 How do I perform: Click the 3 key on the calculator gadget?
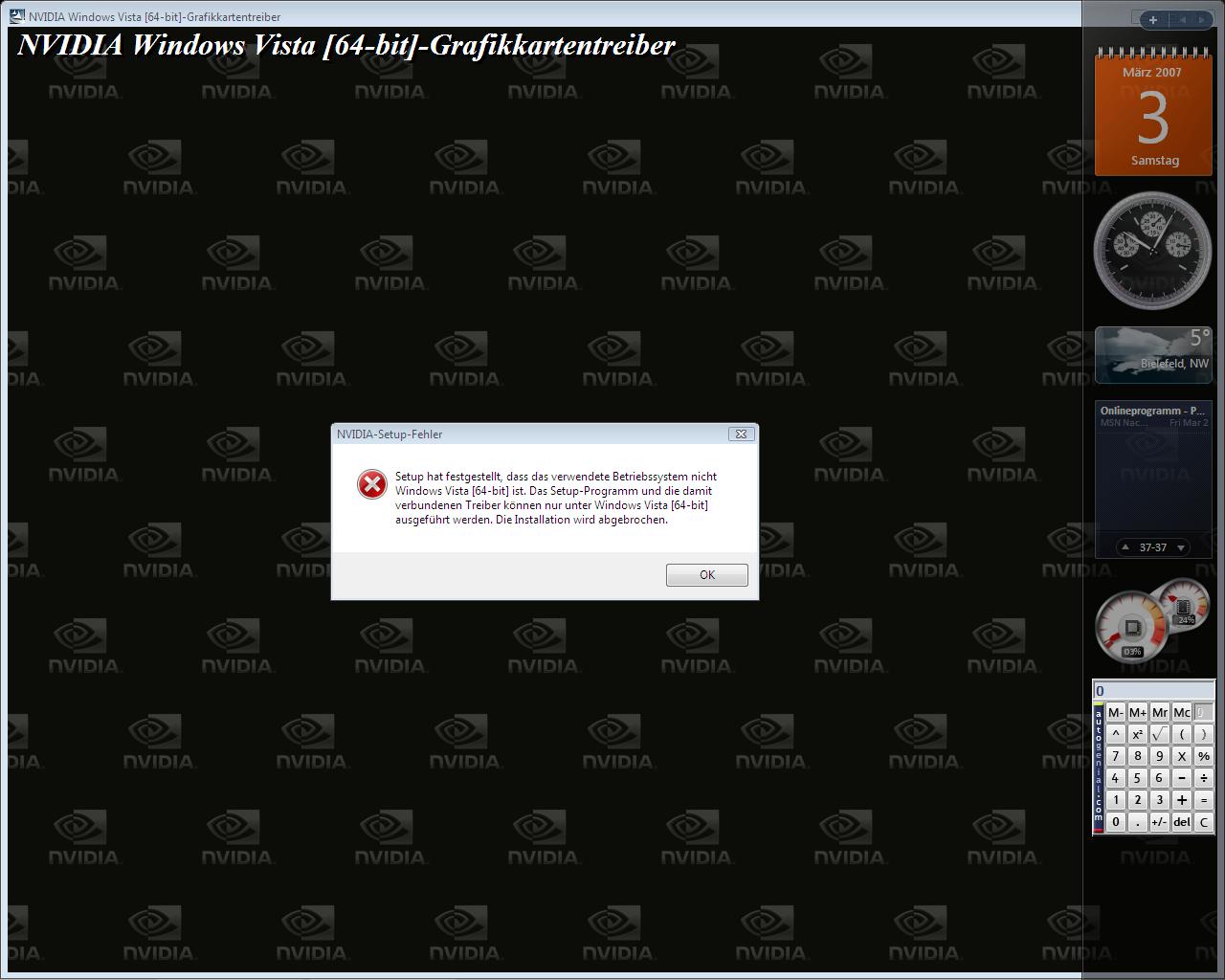point(1160,800)
